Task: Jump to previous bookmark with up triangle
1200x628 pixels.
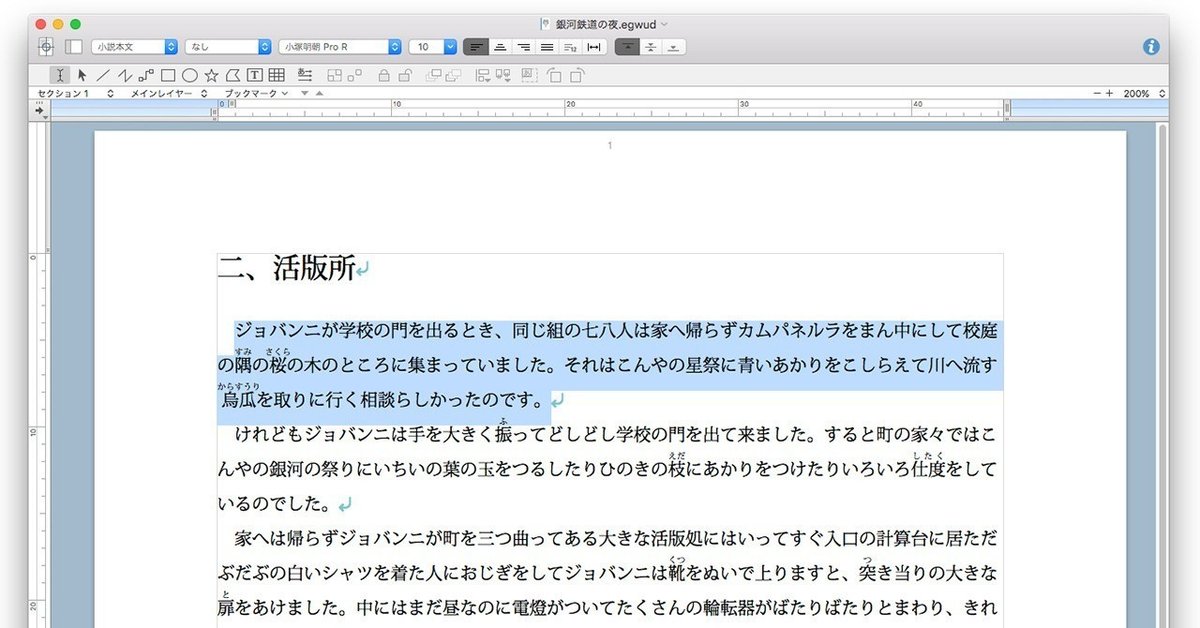Action: [319, 93]
